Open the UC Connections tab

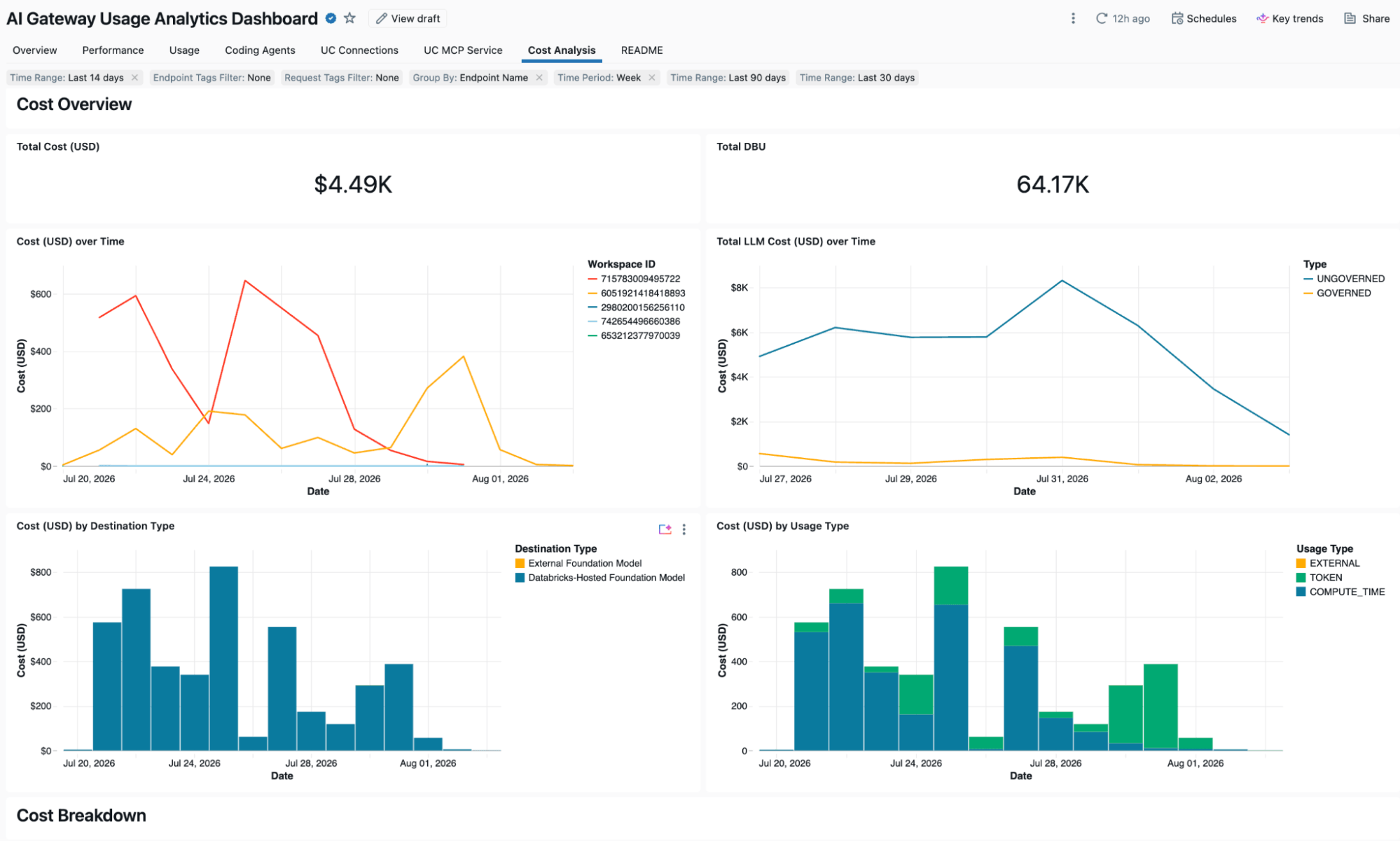click(x=359, y=50)
